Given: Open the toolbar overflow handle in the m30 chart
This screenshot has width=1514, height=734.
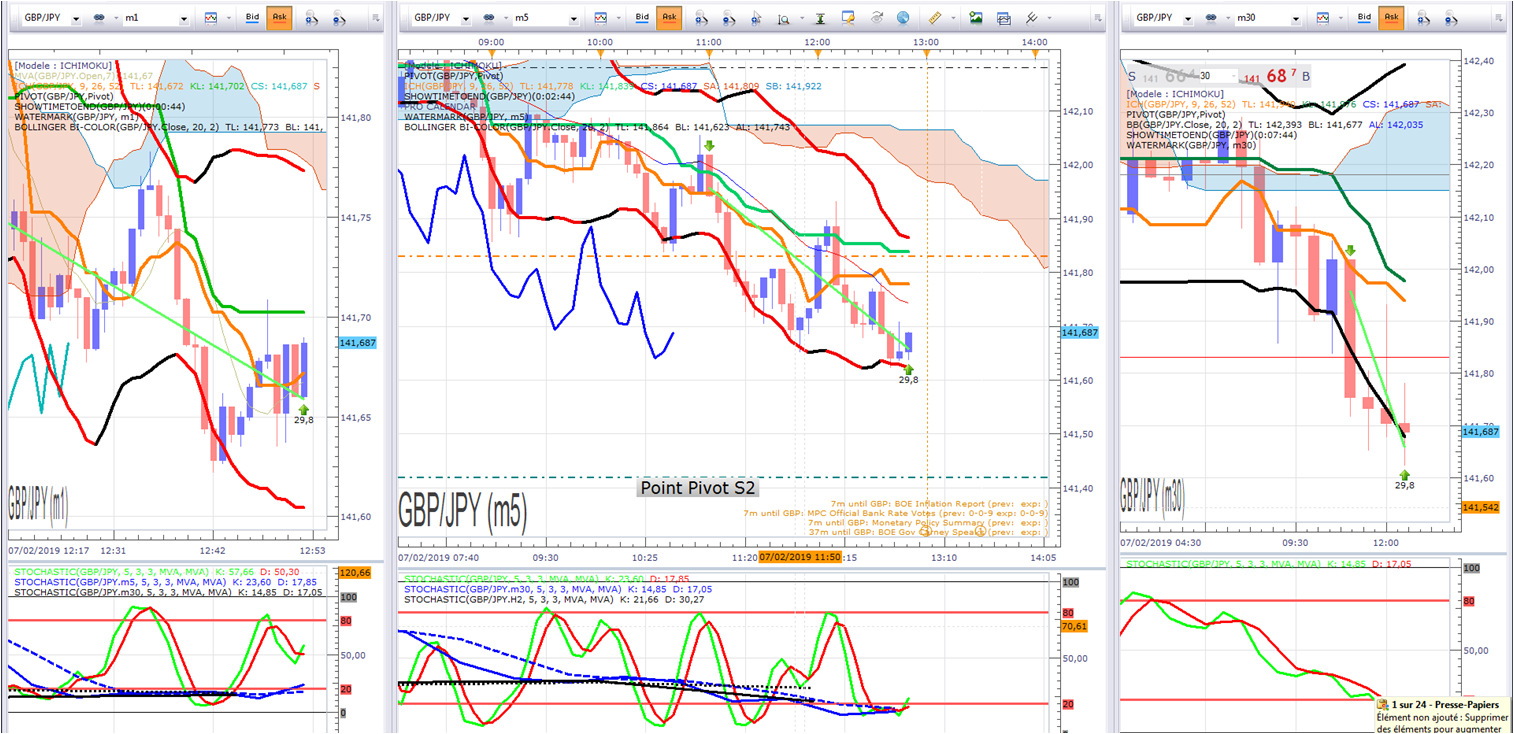Looking at the screenshot, I should [x=1498, y=18].
